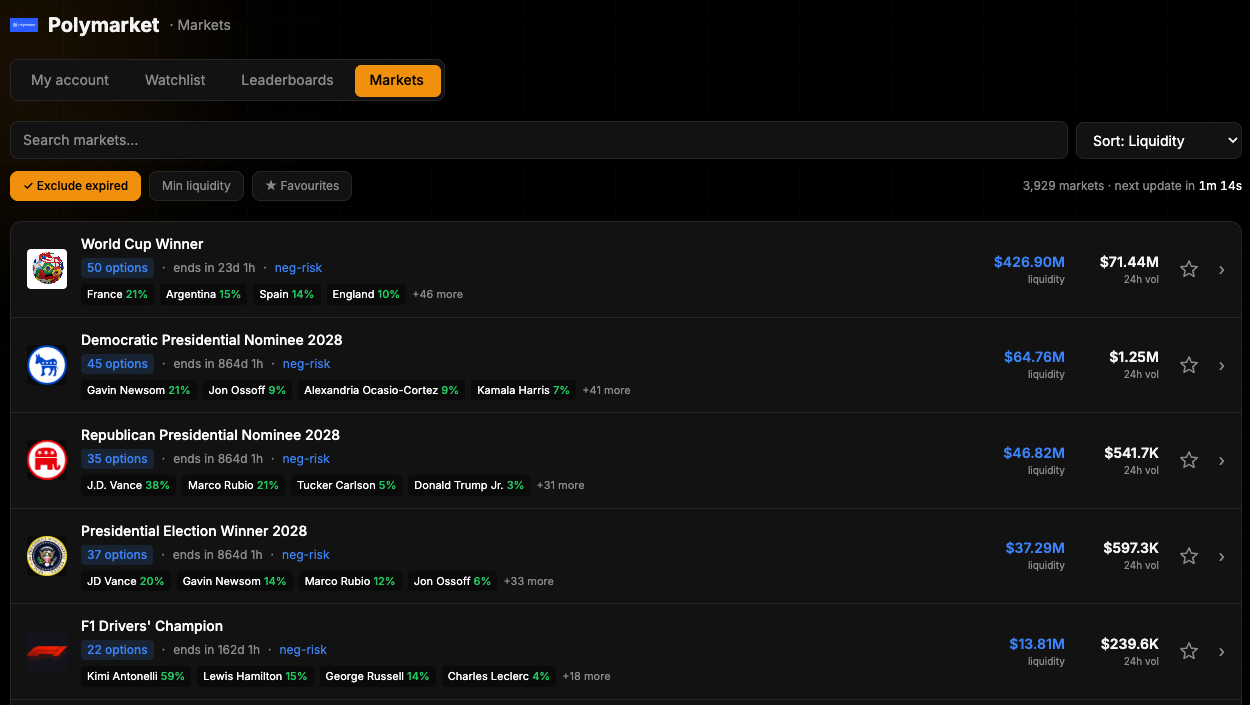Select the Alexandria Ocasio-Cortez 9% chip
1250x705 pixels.
pyautogui.click(x=381, y=390)
